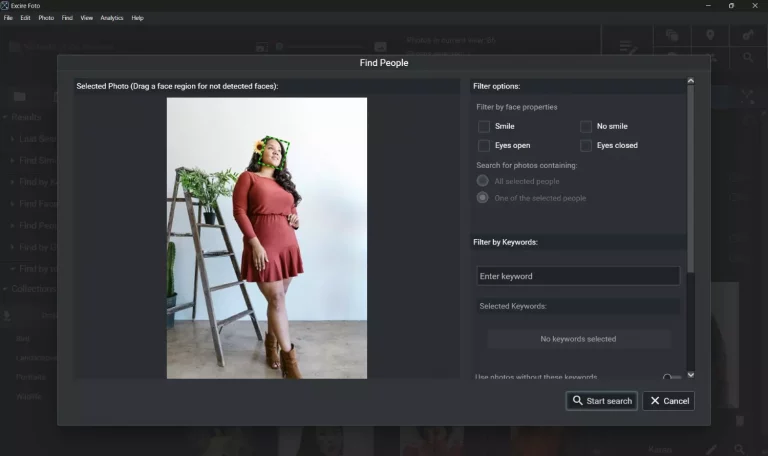
Task: Collapse the Collections section
Action: pyautogui.click(x=5, y=289)
